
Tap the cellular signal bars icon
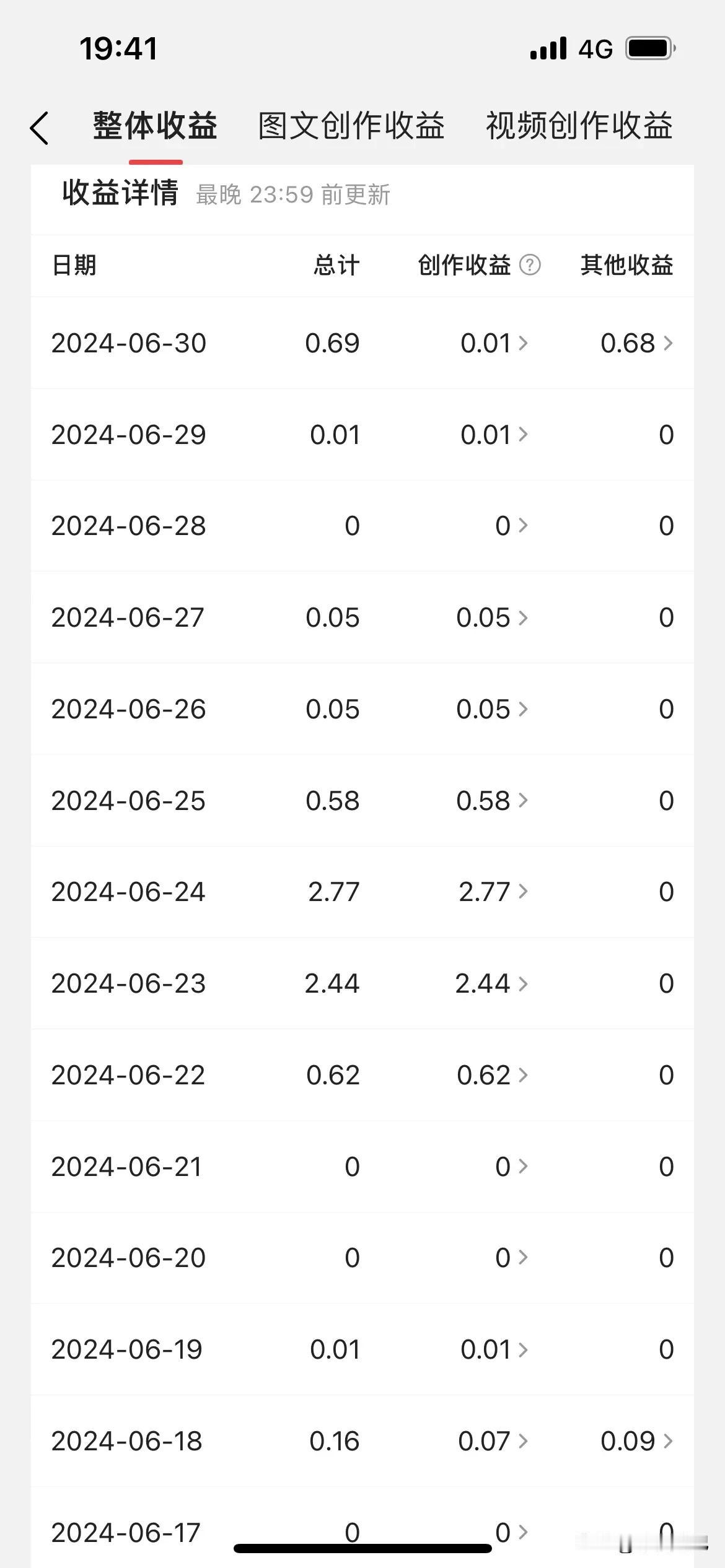[x=548, y=48]
